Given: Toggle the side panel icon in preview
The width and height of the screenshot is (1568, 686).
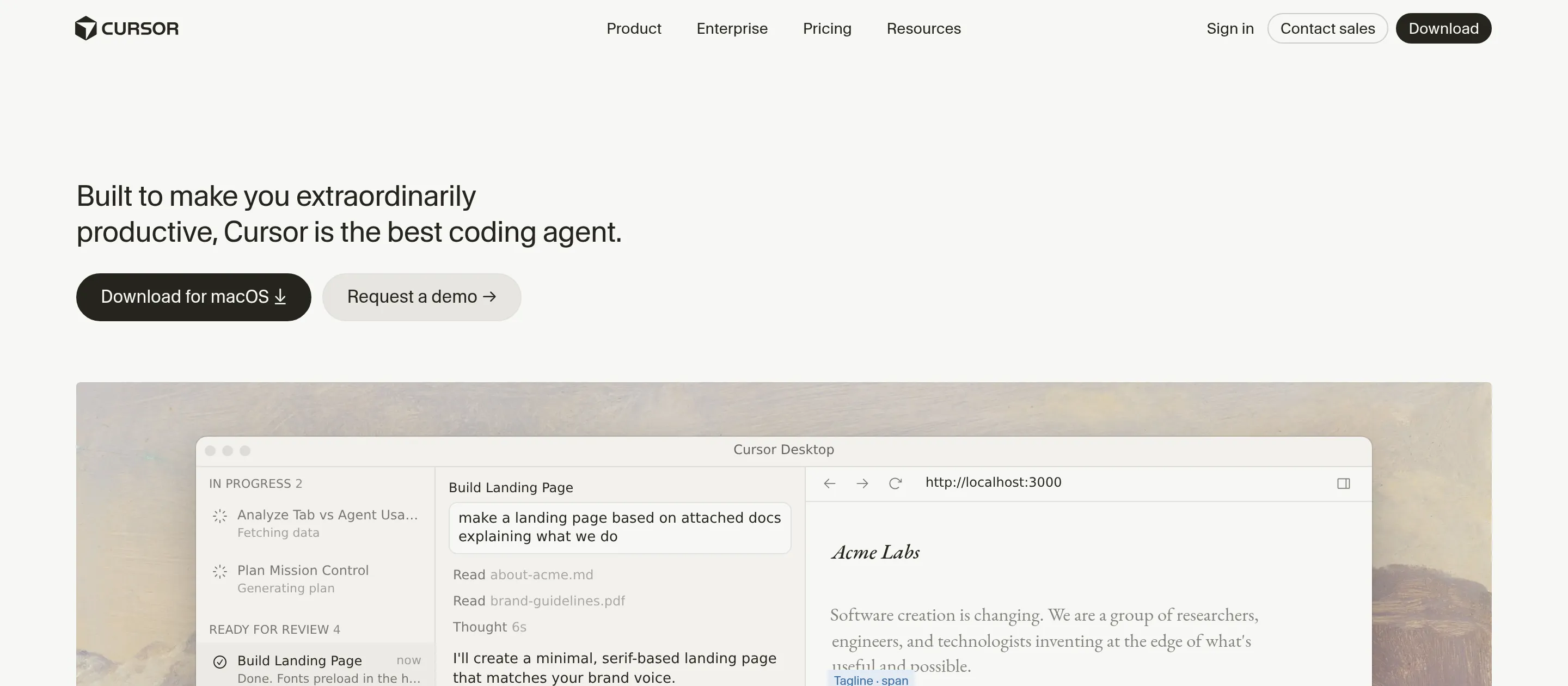Looking at the screenshot, I should coord(1343,483).
